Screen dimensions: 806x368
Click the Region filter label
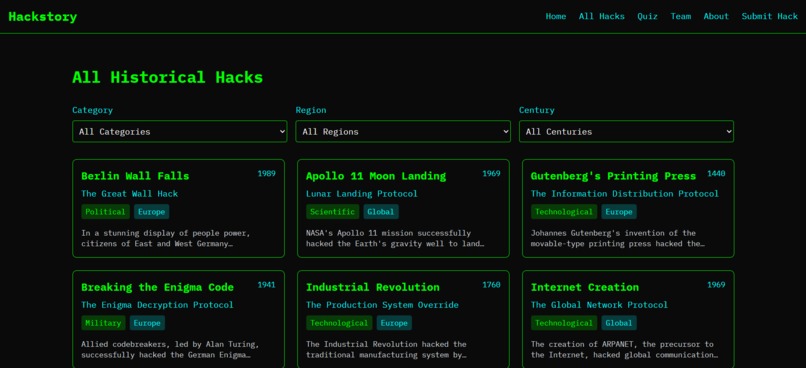coord(311,111)
